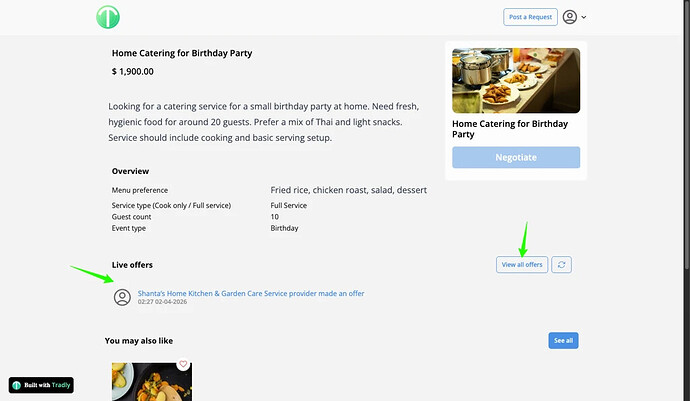Click the Tradly icon in bottom badge
This screenshot has width=690, height=401.
click(17, 385)
